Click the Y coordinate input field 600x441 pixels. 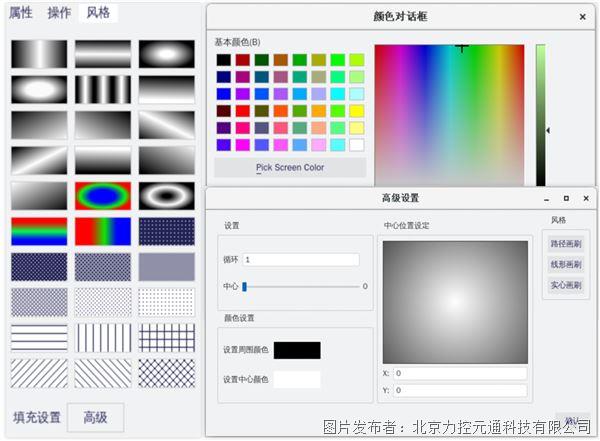(x=460, y=390)
